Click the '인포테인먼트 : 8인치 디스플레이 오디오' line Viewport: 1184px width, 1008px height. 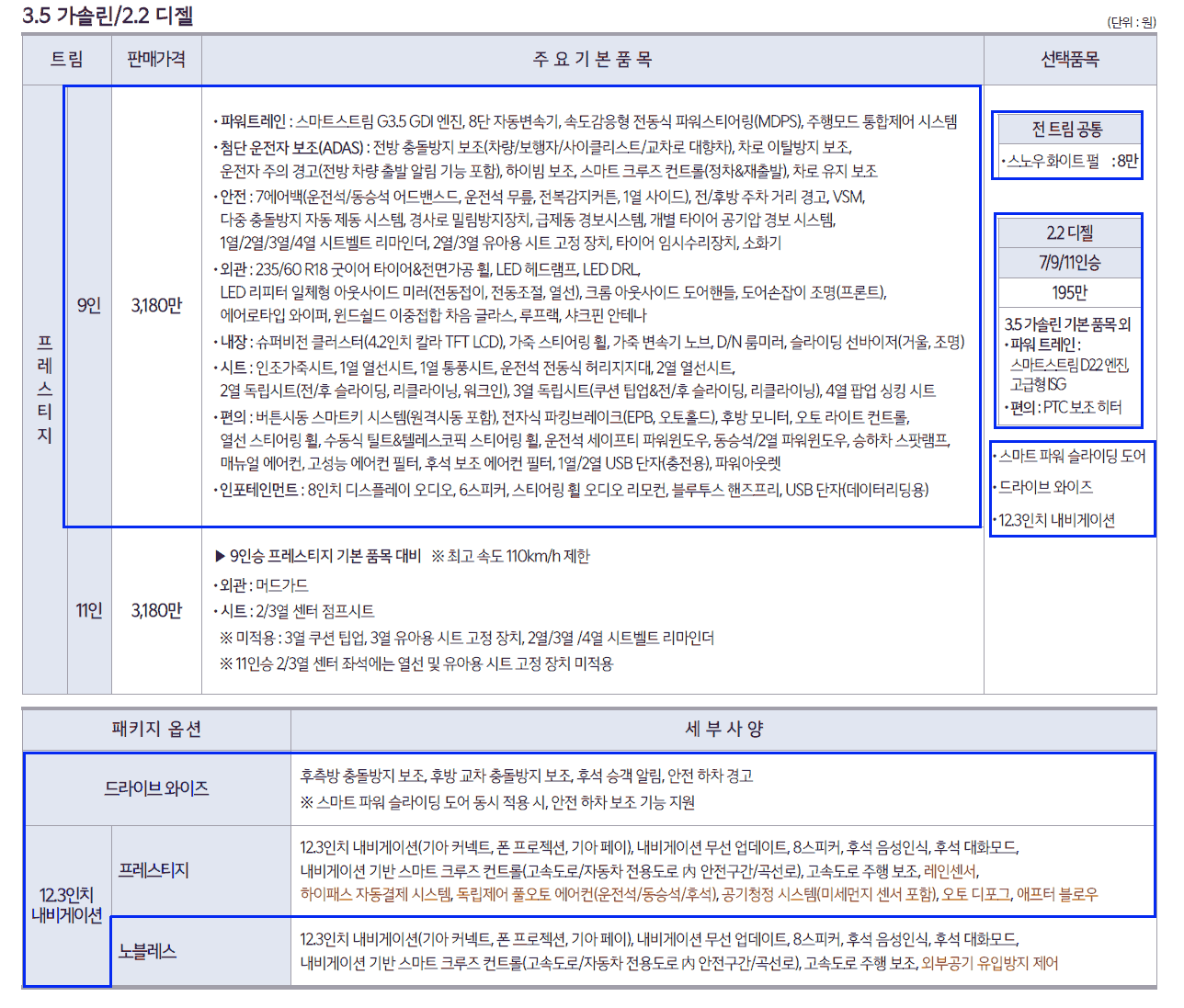(571, 490)
